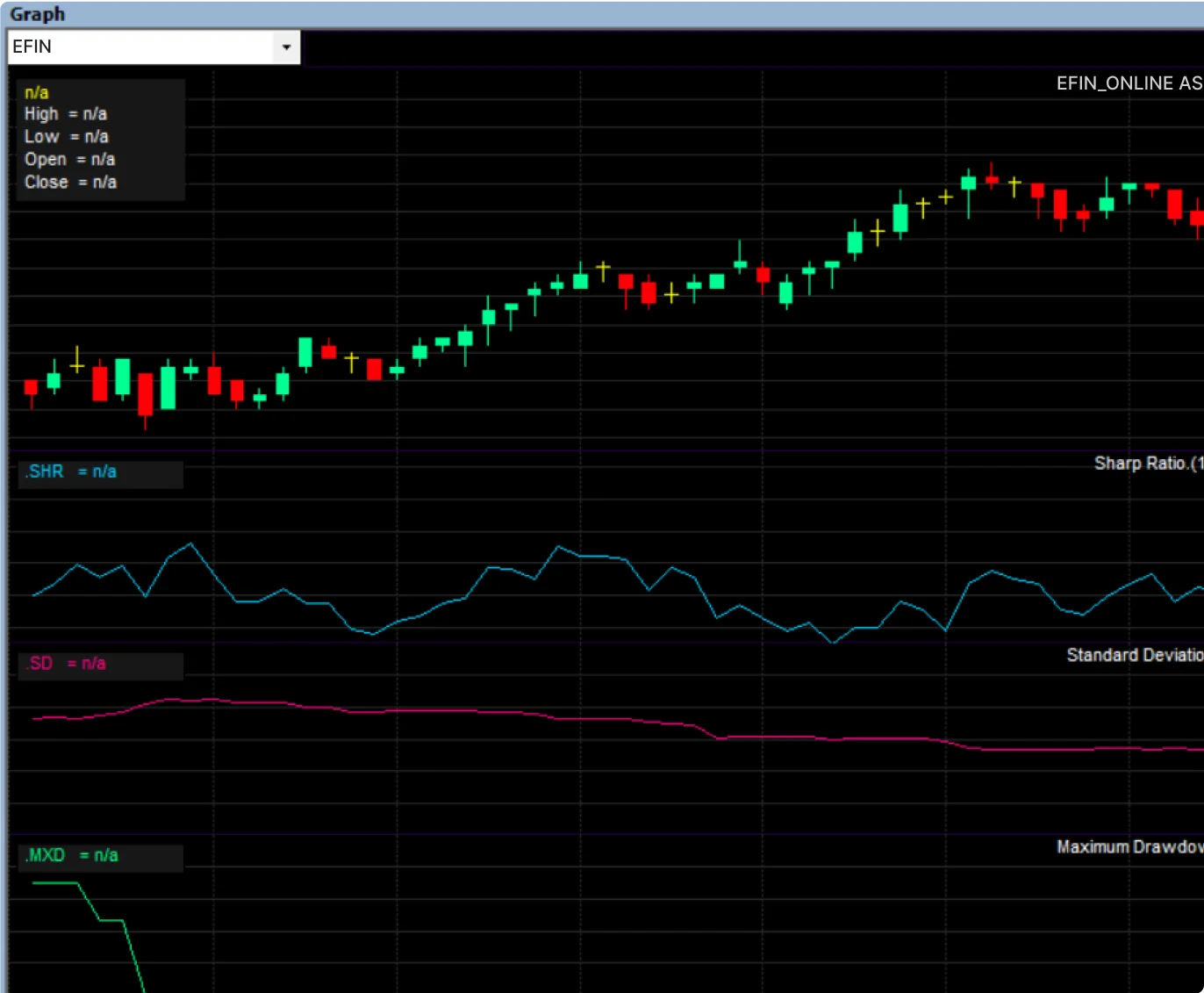Select the 'Close = n/a' readout
This screenshot has height=993, width=1204.
[x=70, y=183]
